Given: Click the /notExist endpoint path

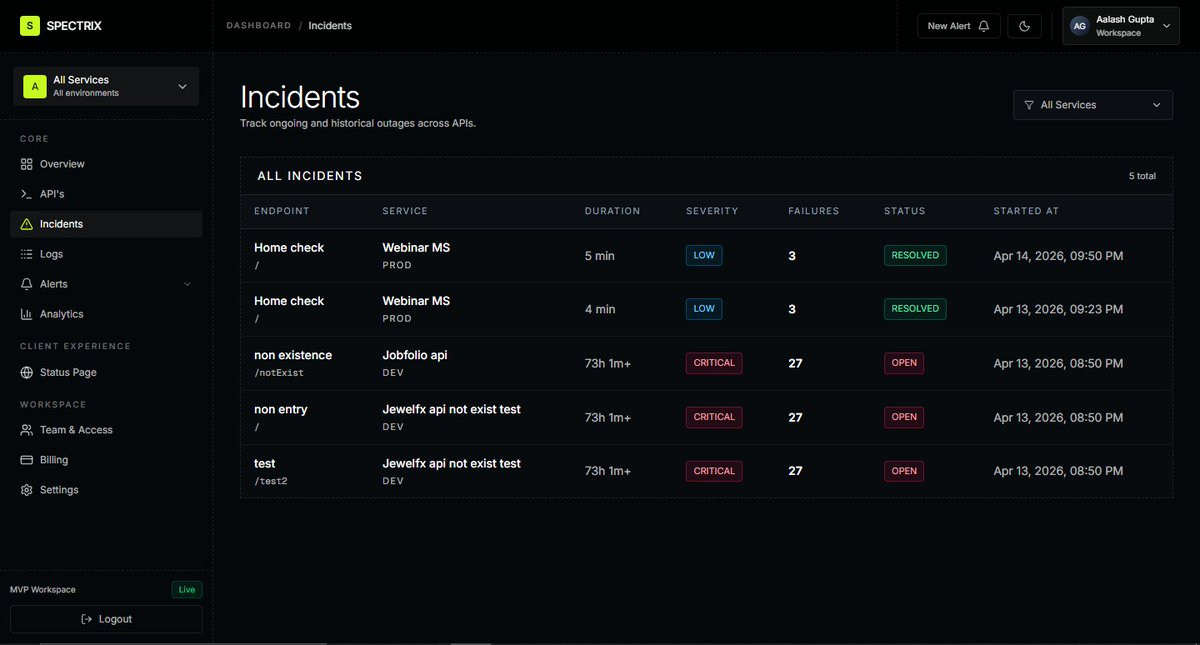Looking at the screenshot, I should [x=279, y=373].
